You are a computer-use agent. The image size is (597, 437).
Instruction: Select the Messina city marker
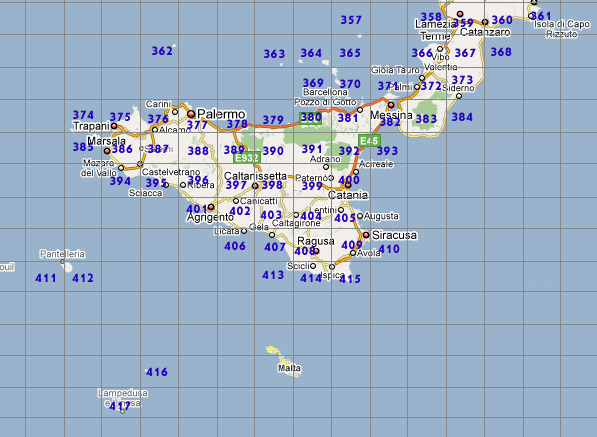391,105
